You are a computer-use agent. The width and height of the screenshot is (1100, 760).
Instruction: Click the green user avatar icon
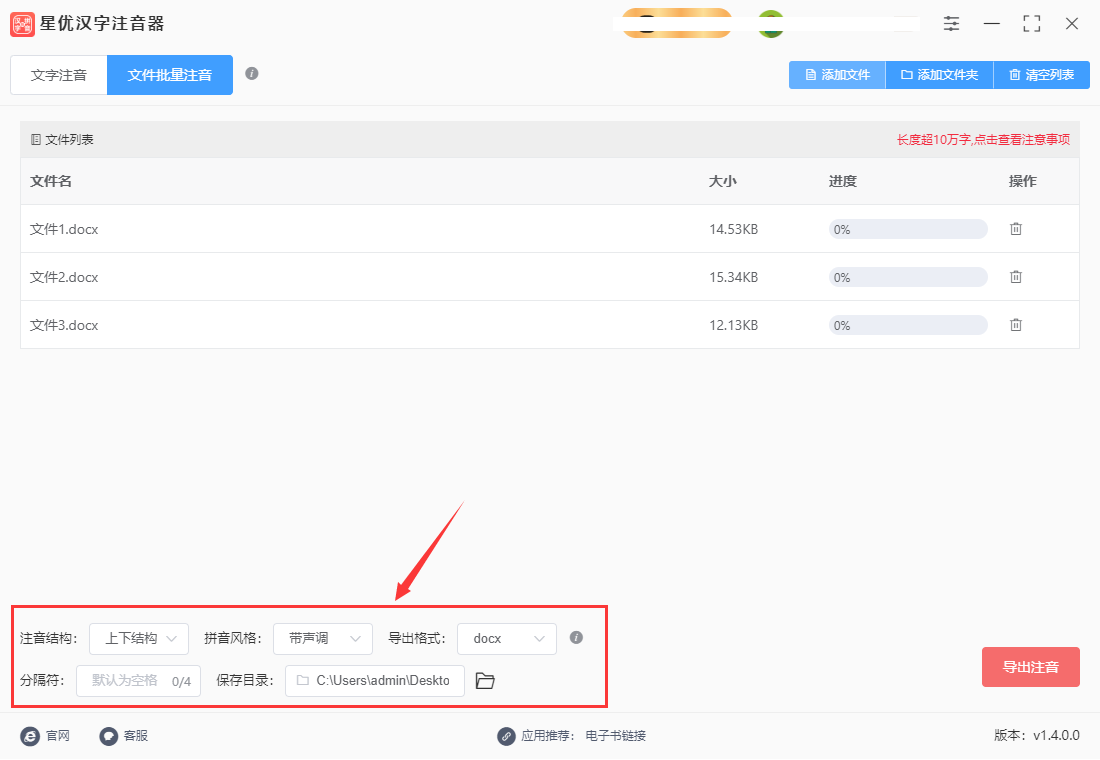click(x=771, y=24)
